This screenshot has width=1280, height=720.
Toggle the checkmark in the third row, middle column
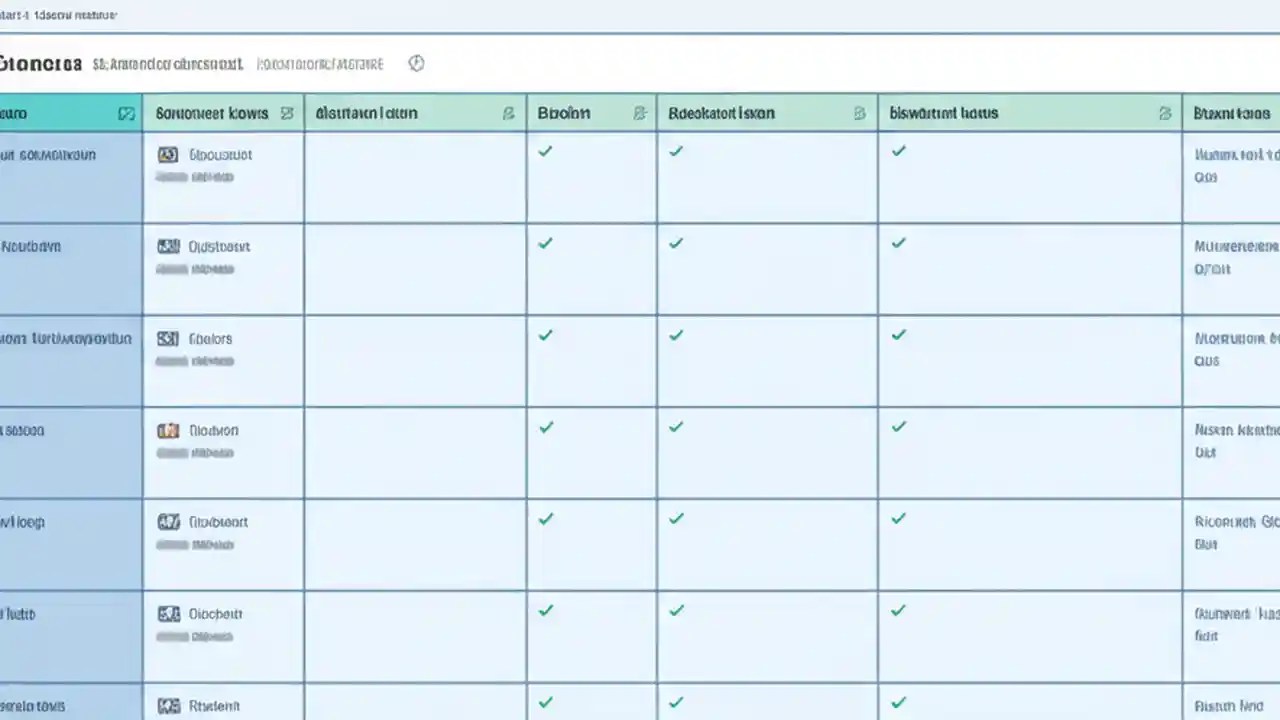pos(676,336)
